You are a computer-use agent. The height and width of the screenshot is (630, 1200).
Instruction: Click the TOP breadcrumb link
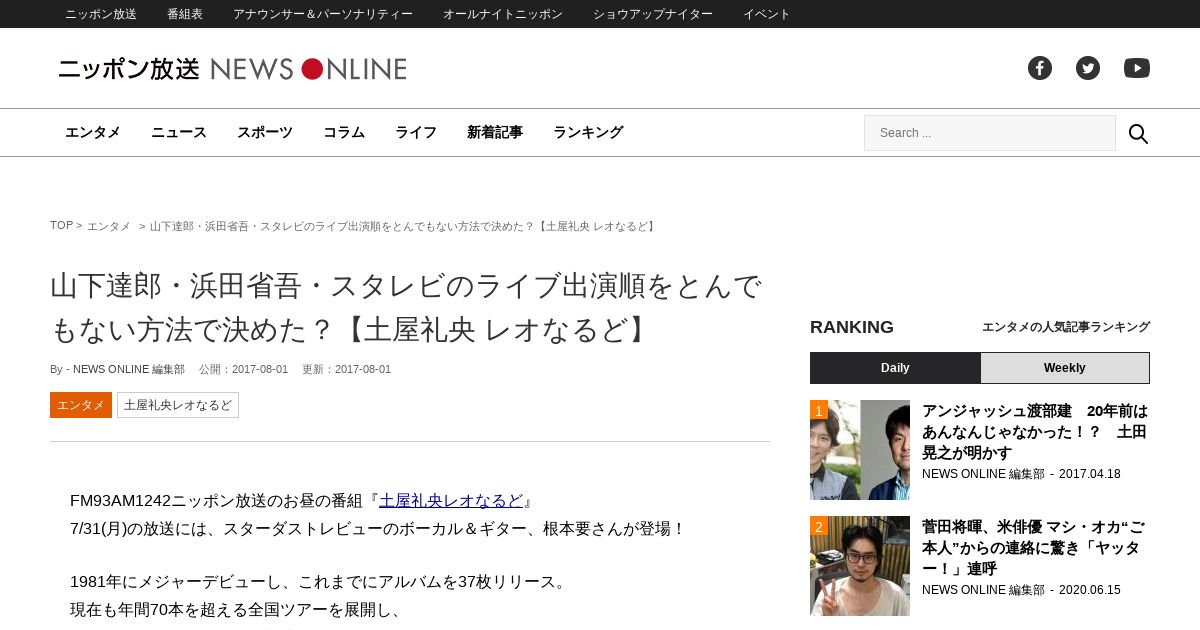point(61,226)
